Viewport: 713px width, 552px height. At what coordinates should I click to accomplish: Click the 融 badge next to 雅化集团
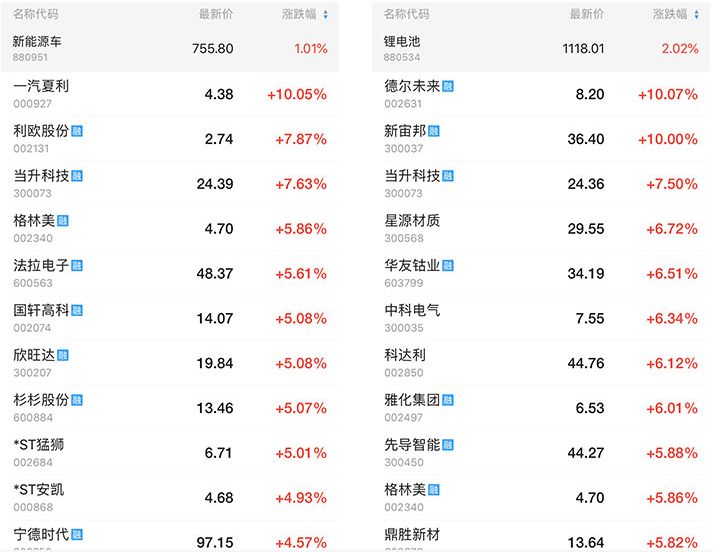click(447, 400)
